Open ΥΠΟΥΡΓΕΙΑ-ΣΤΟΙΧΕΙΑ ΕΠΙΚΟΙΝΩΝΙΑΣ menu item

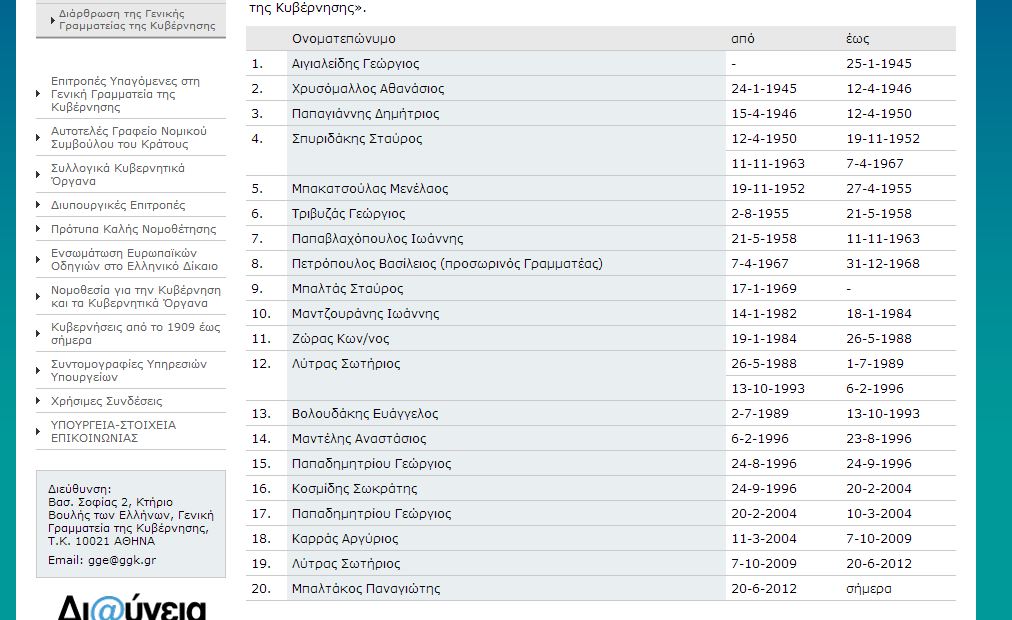point(113,432)
